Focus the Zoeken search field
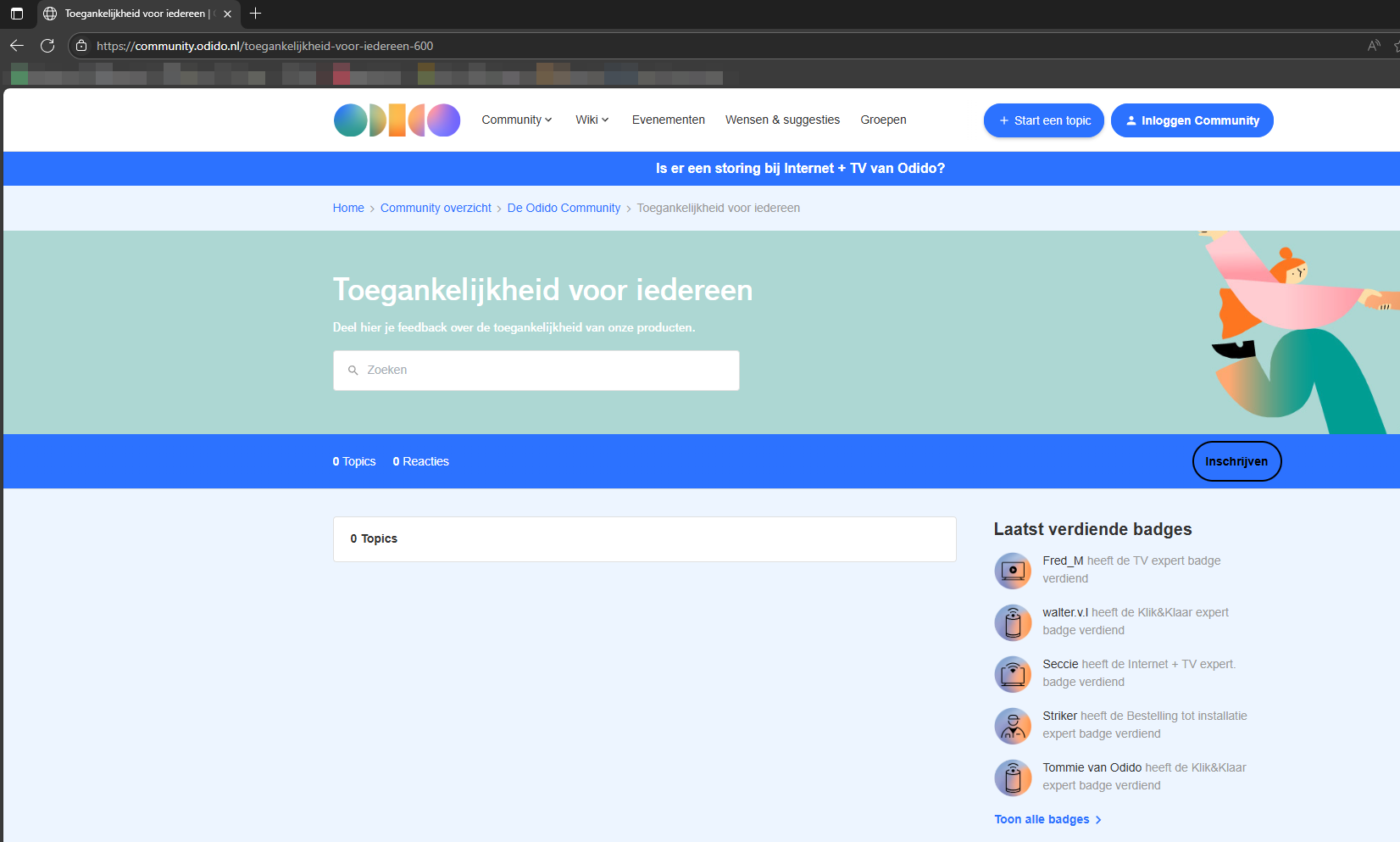 click(x=536, y=371)
